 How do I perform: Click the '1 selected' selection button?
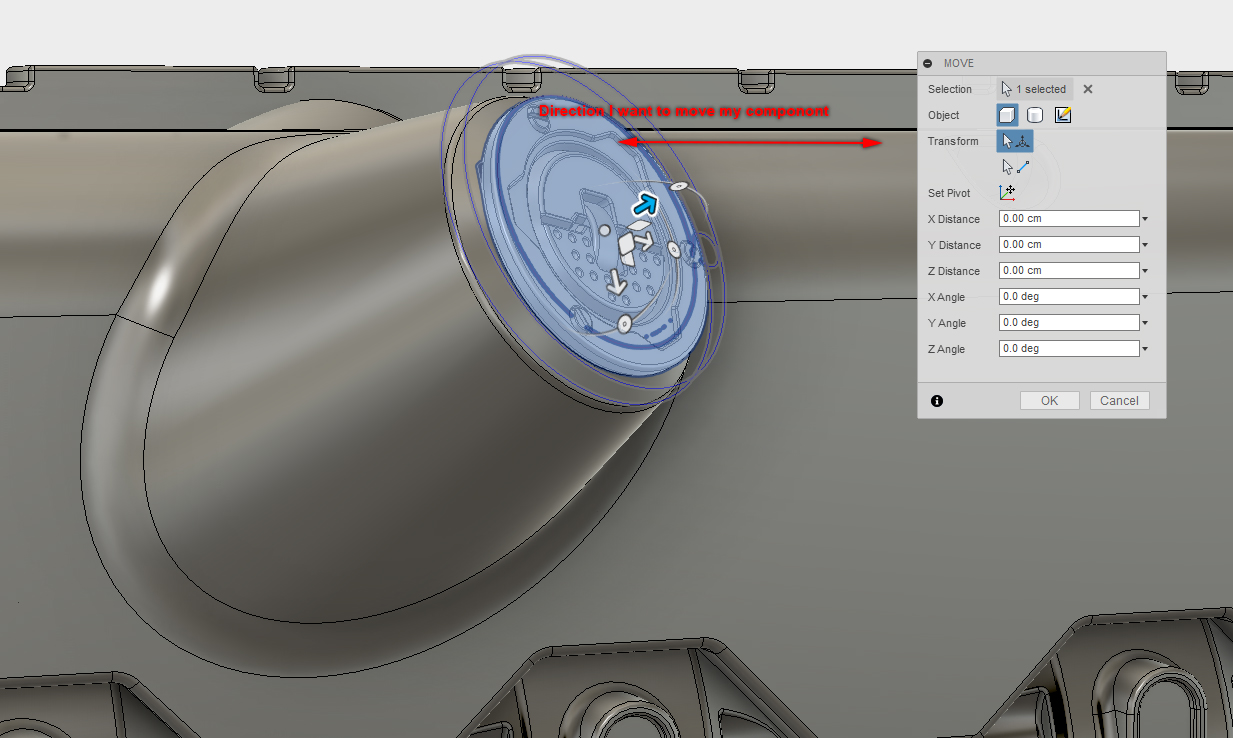point(1035,89)
